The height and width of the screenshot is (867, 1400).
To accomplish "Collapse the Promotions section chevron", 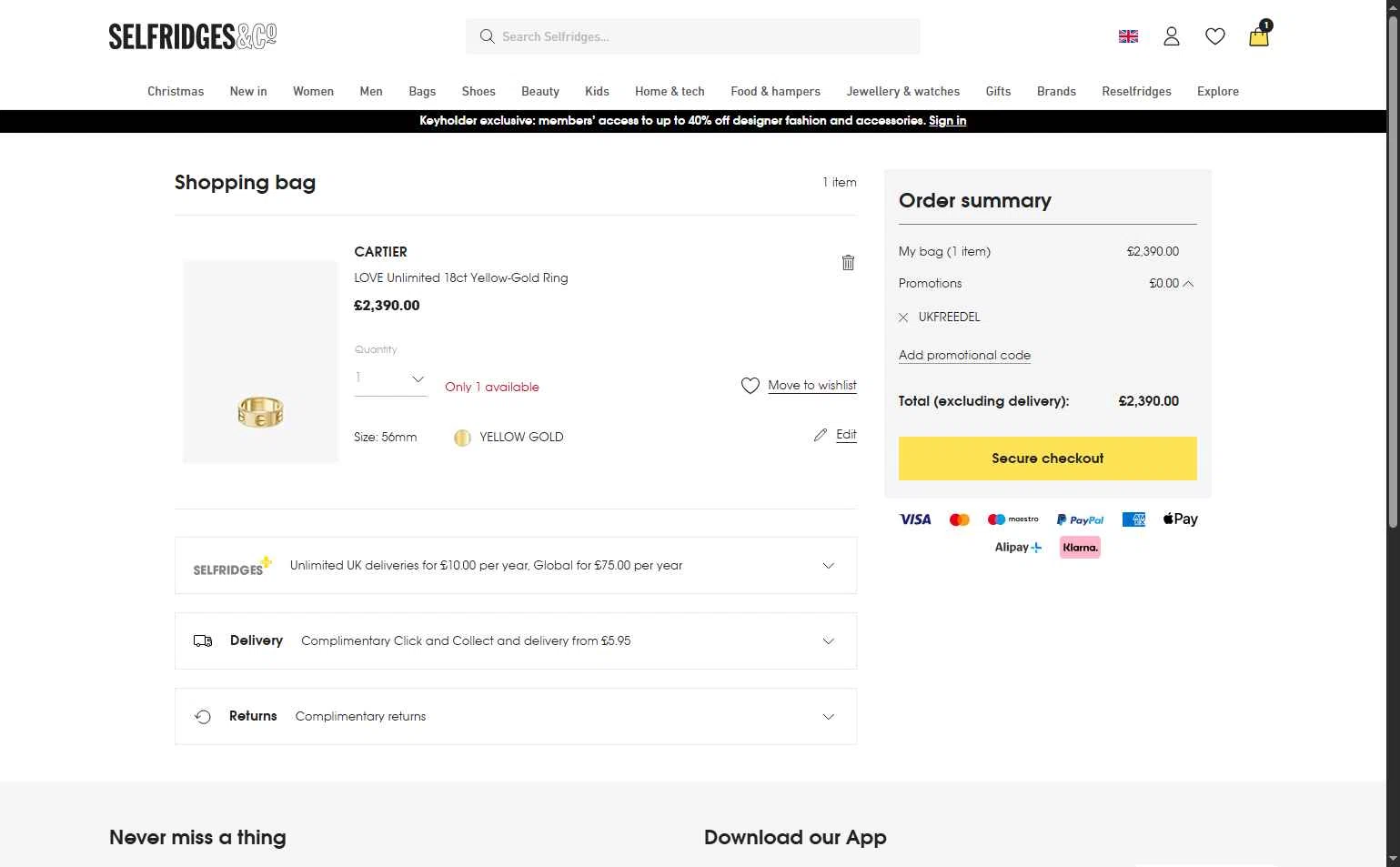I will tap(1188, 284).
